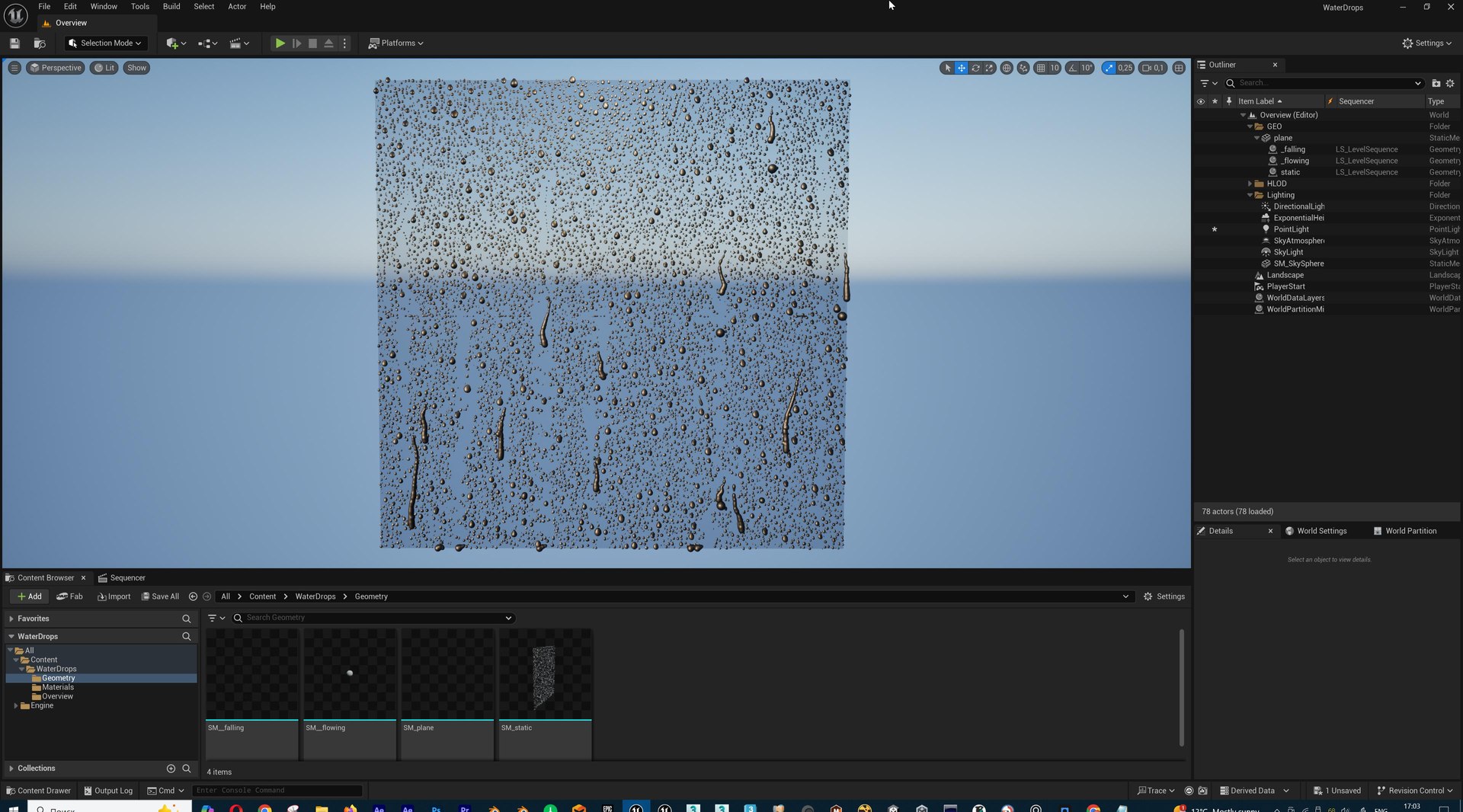
Task: Open the Revision Control menu
Action: pyautogui.click(x=1415, y=791)
